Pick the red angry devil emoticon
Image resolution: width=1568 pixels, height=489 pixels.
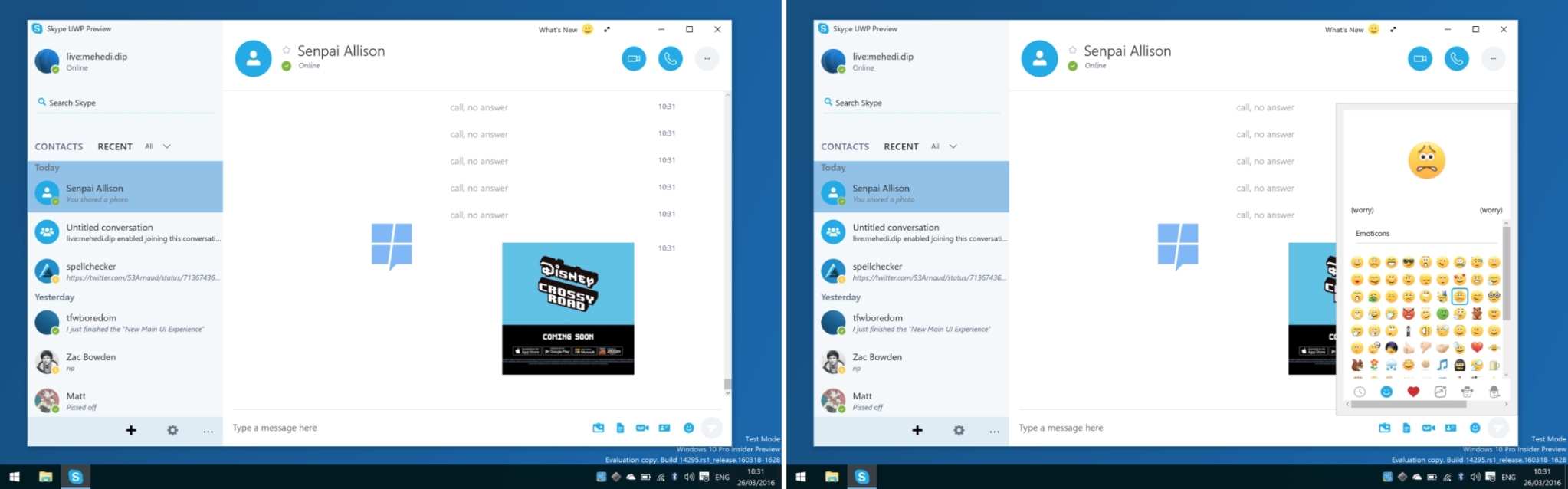1409,313
